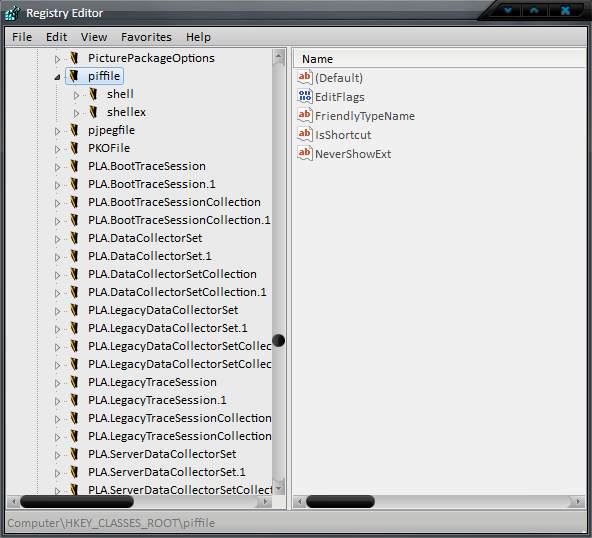This screenshot has height=538, width=592.
Task: Open the Help menu
Action: tap(198, 37)
